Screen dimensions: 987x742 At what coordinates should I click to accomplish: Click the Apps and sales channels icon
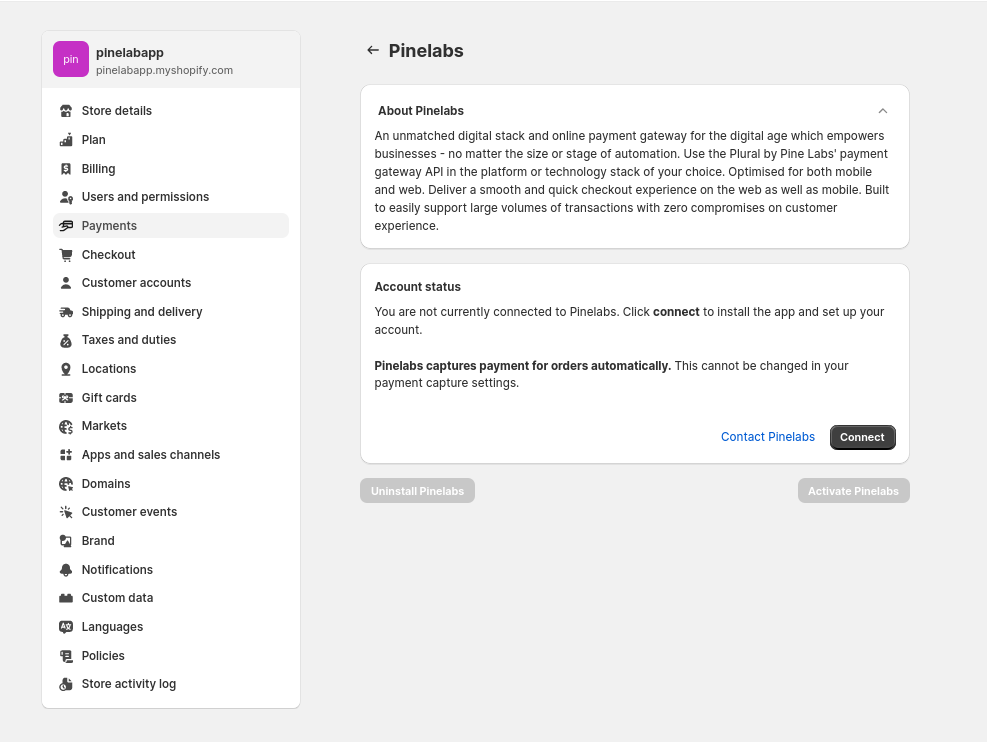(x=66, y=455)
